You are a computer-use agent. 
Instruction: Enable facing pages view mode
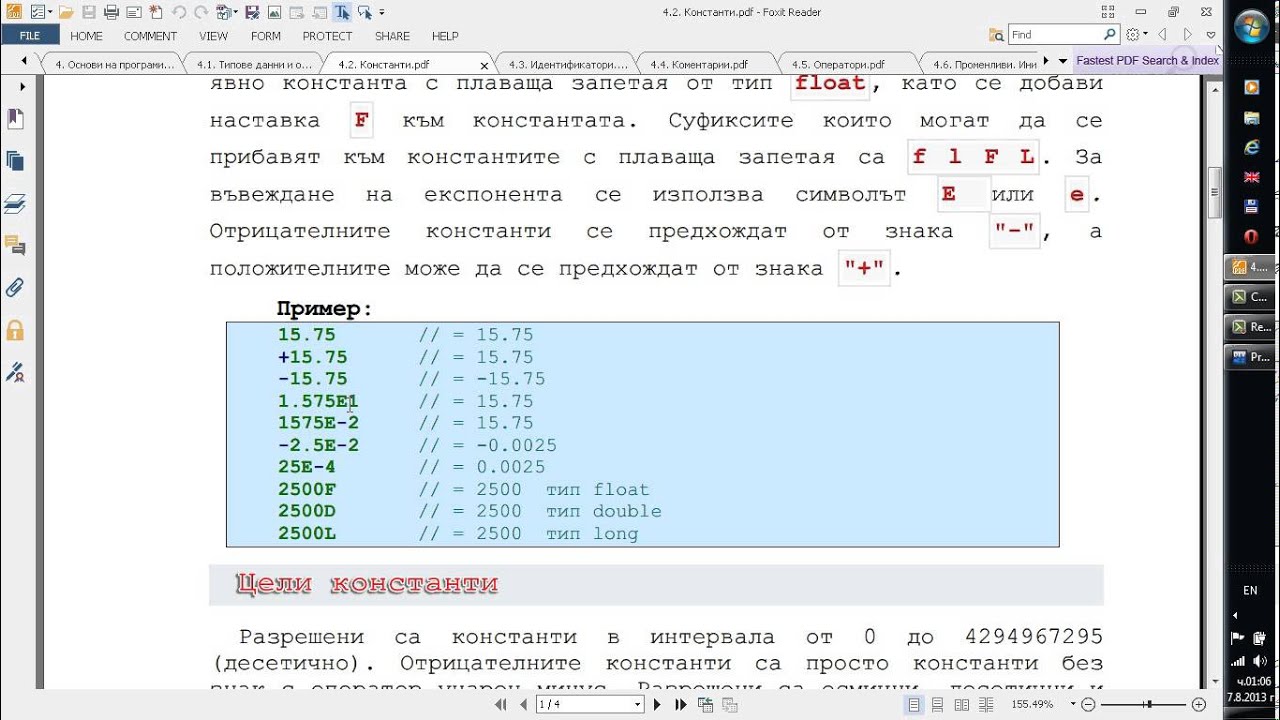point(962,704)
